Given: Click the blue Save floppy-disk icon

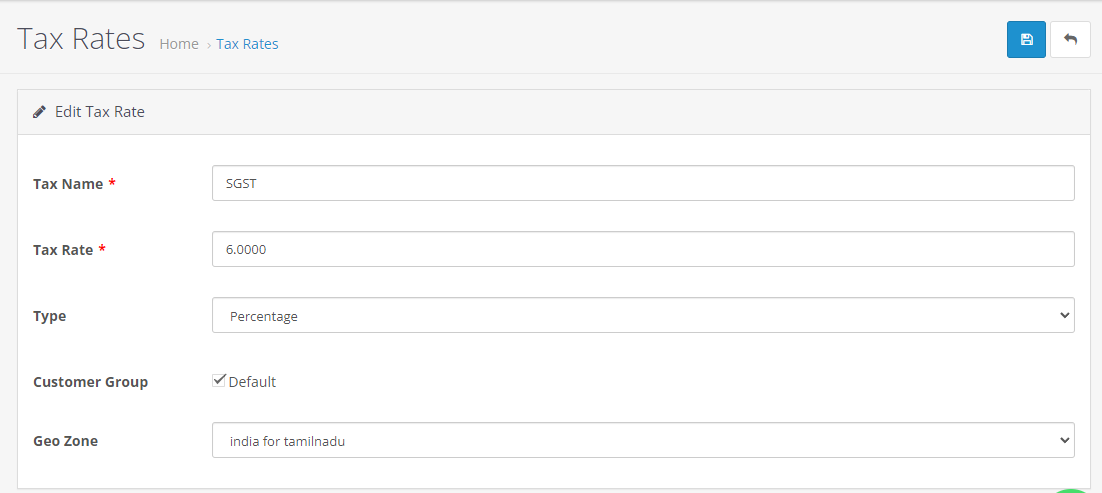Looking at the screenshot, I should coord(1026,39).
